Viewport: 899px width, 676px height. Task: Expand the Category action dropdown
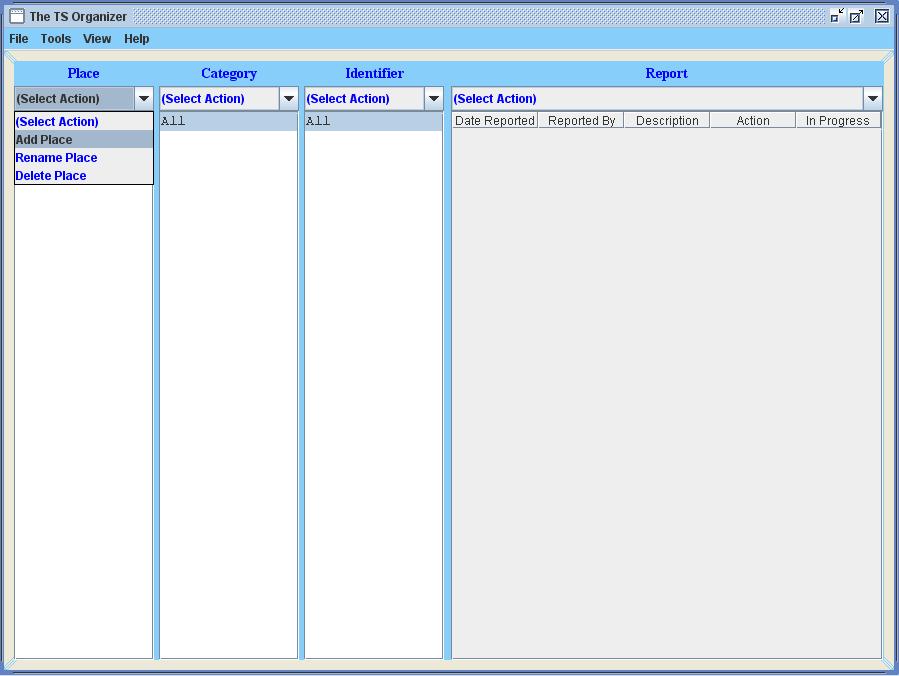pos(289,99)
